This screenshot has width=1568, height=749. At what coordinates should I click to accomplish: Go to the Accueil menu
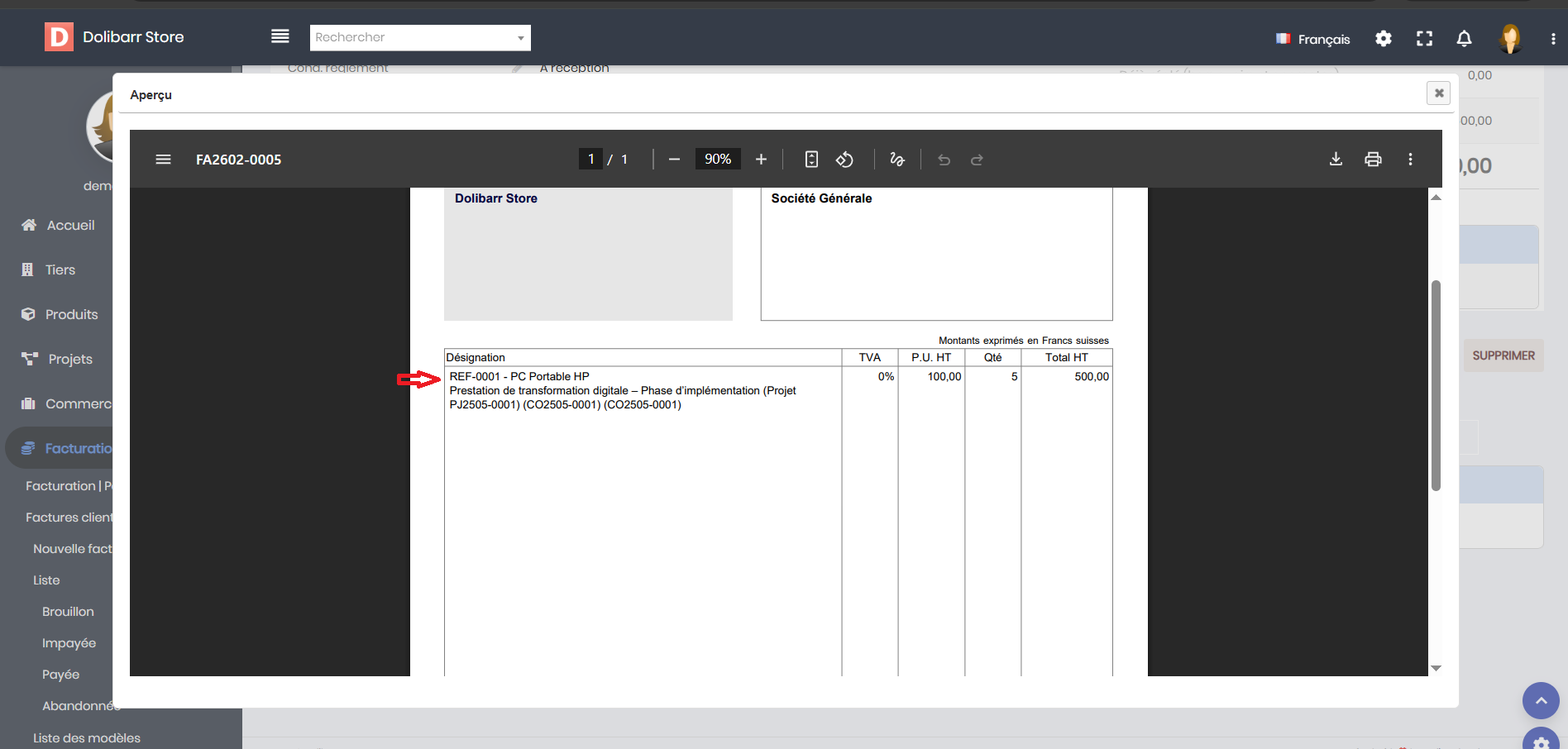click(x=70, y=225)
